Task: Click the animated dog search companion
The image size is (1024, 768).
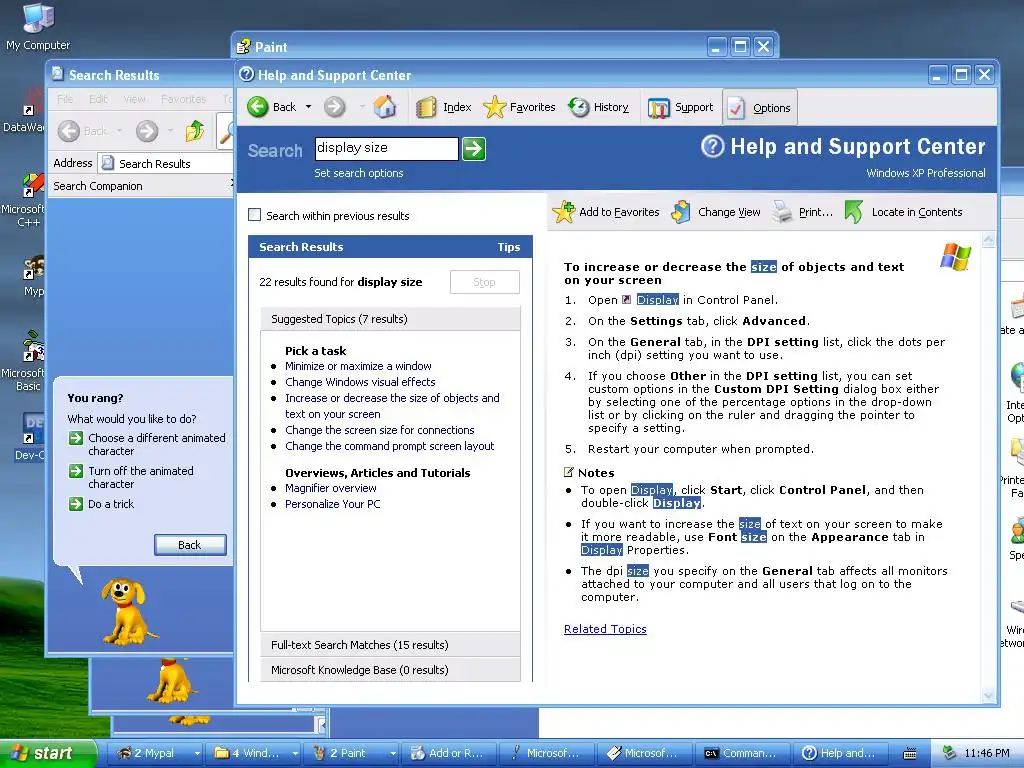Action: (x=126, y=612)
